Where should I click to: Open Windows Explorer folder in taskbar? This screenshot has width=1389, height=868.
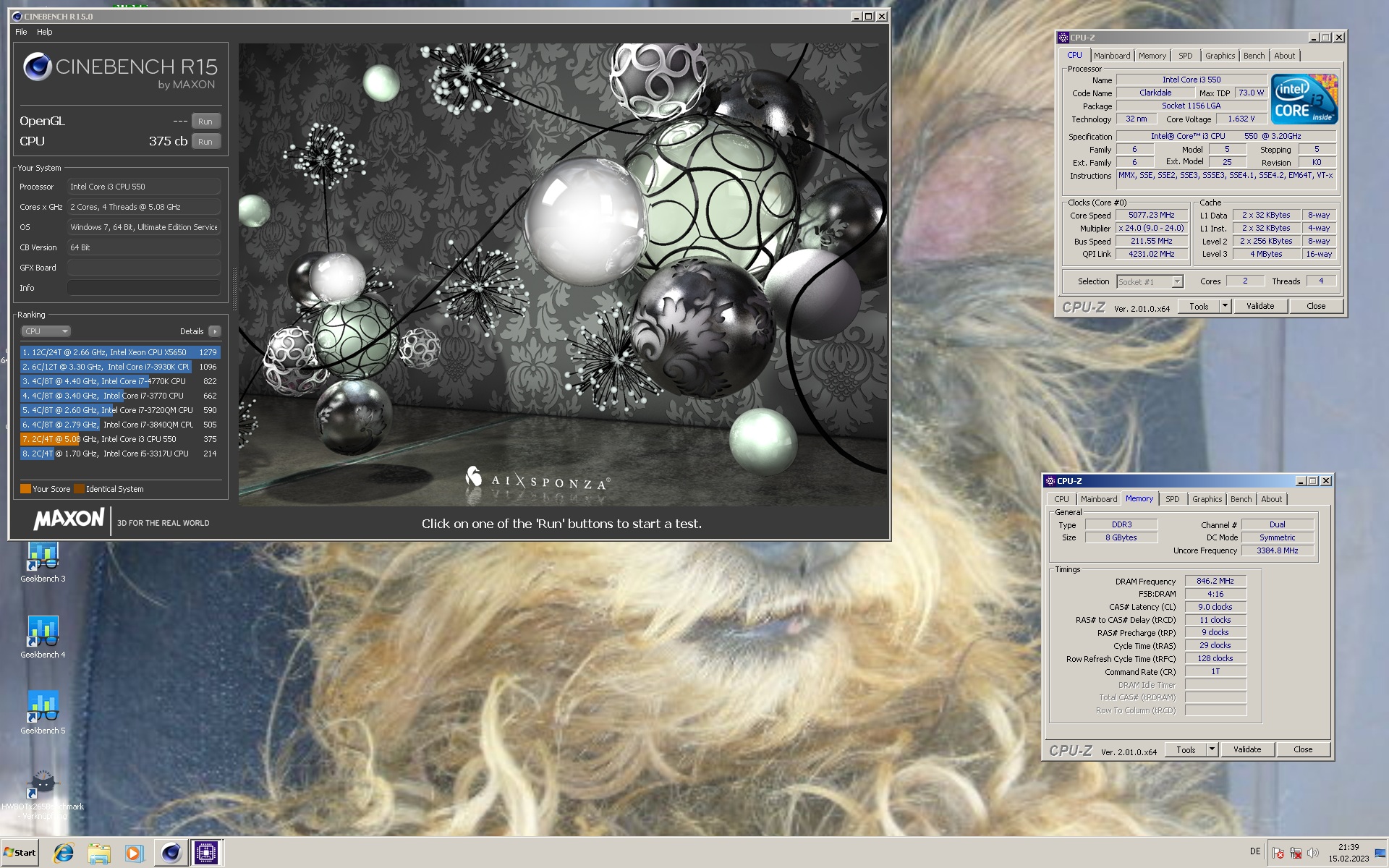click(99, 853)
